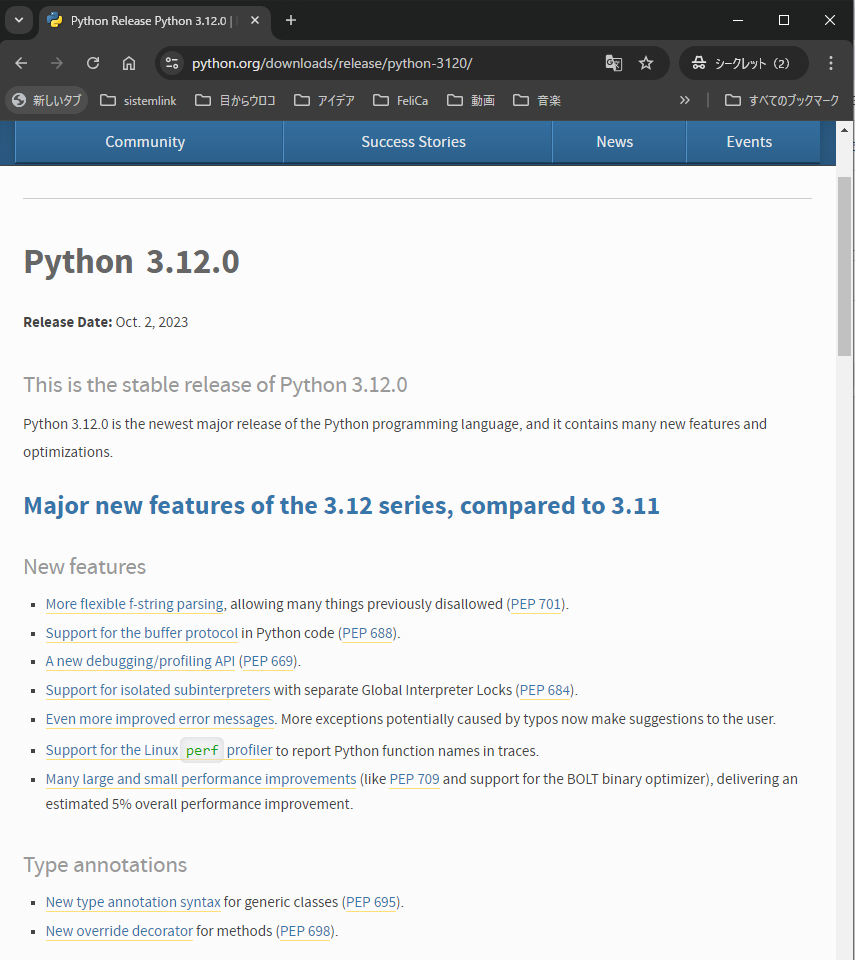Open Chrome three-dot menu

point(831,63)
